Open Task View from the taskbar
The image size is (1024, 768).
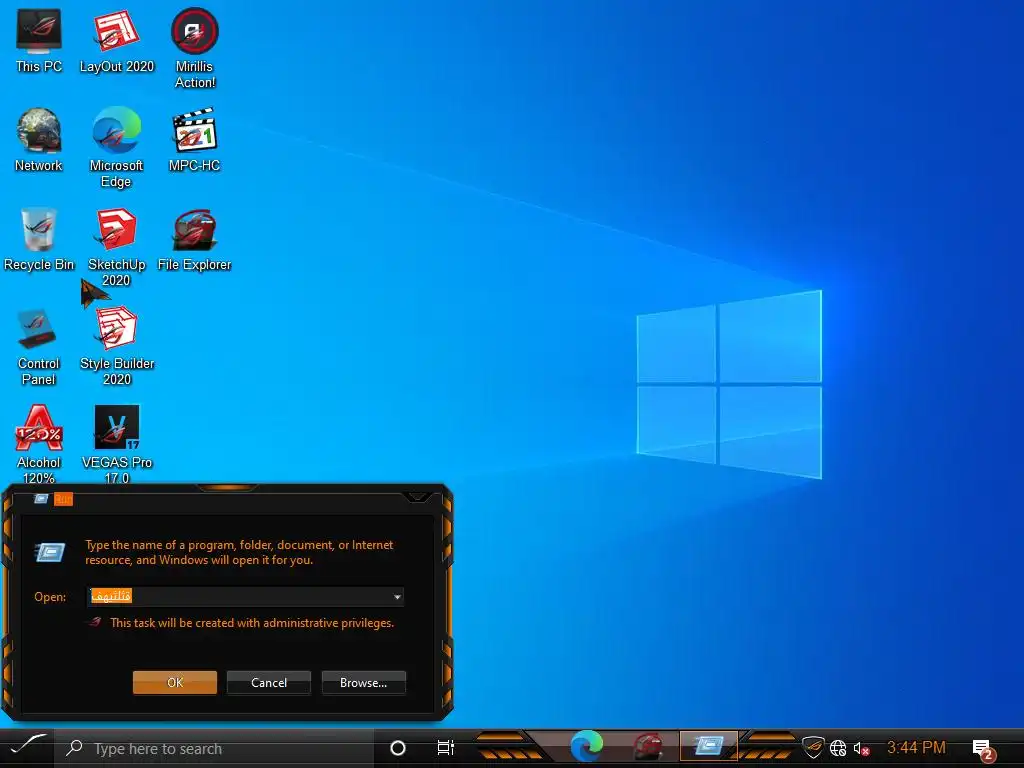pyautogui.click(x=445, y=748)
